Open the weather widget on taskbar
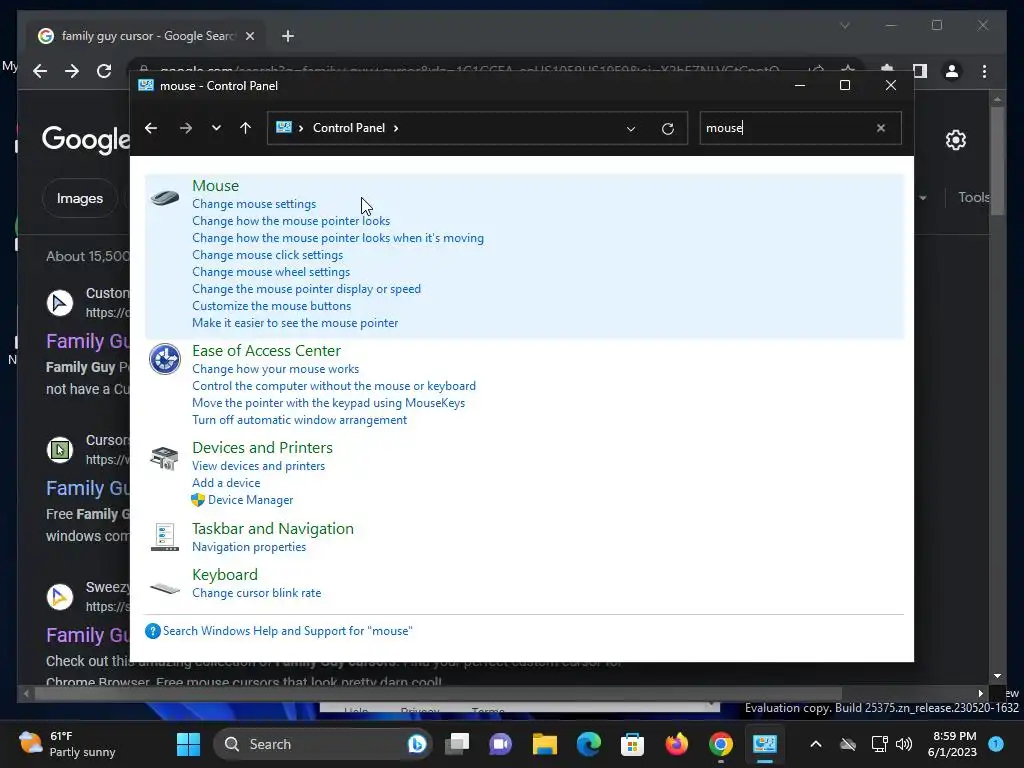1024x768 pixels. (x=67, y=744)
